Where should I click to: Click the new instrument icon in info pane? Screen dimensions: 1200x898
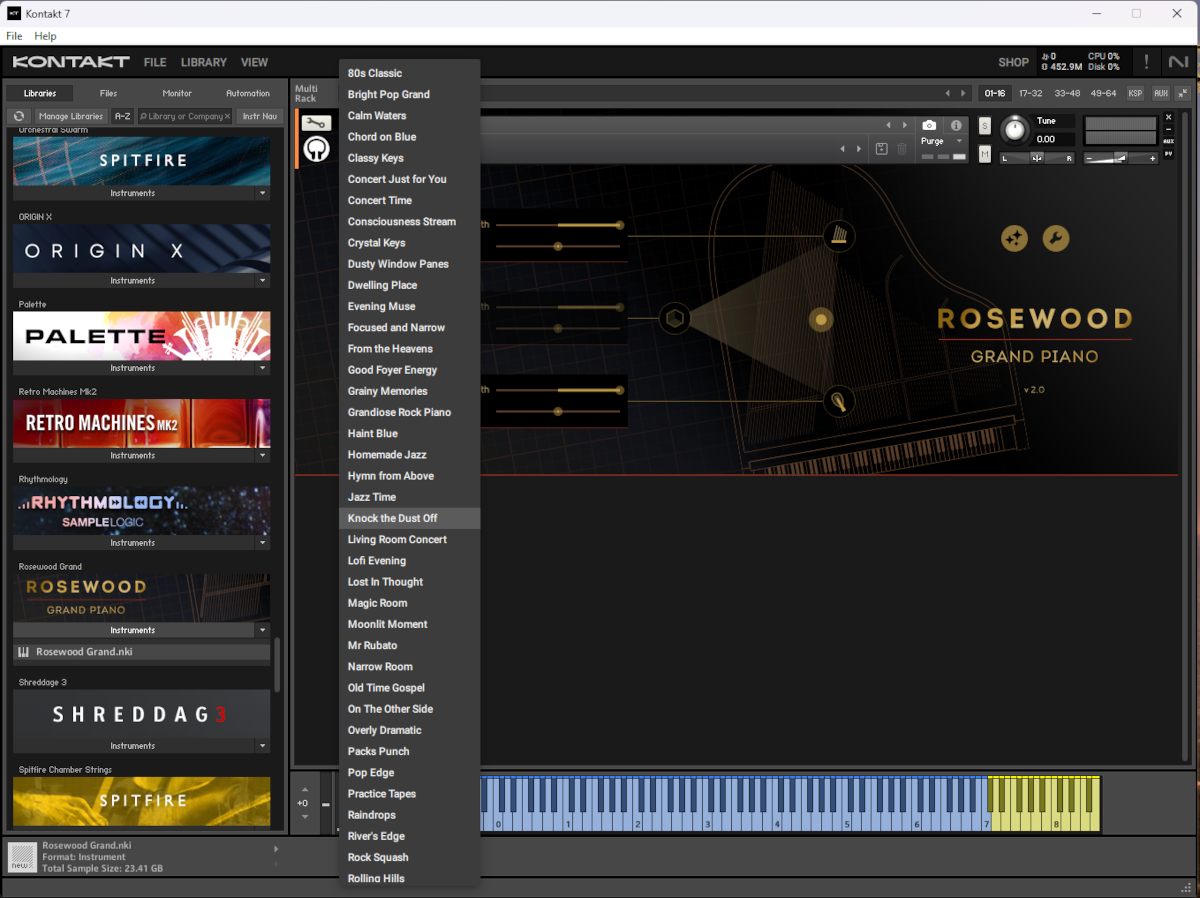(22, 857)
